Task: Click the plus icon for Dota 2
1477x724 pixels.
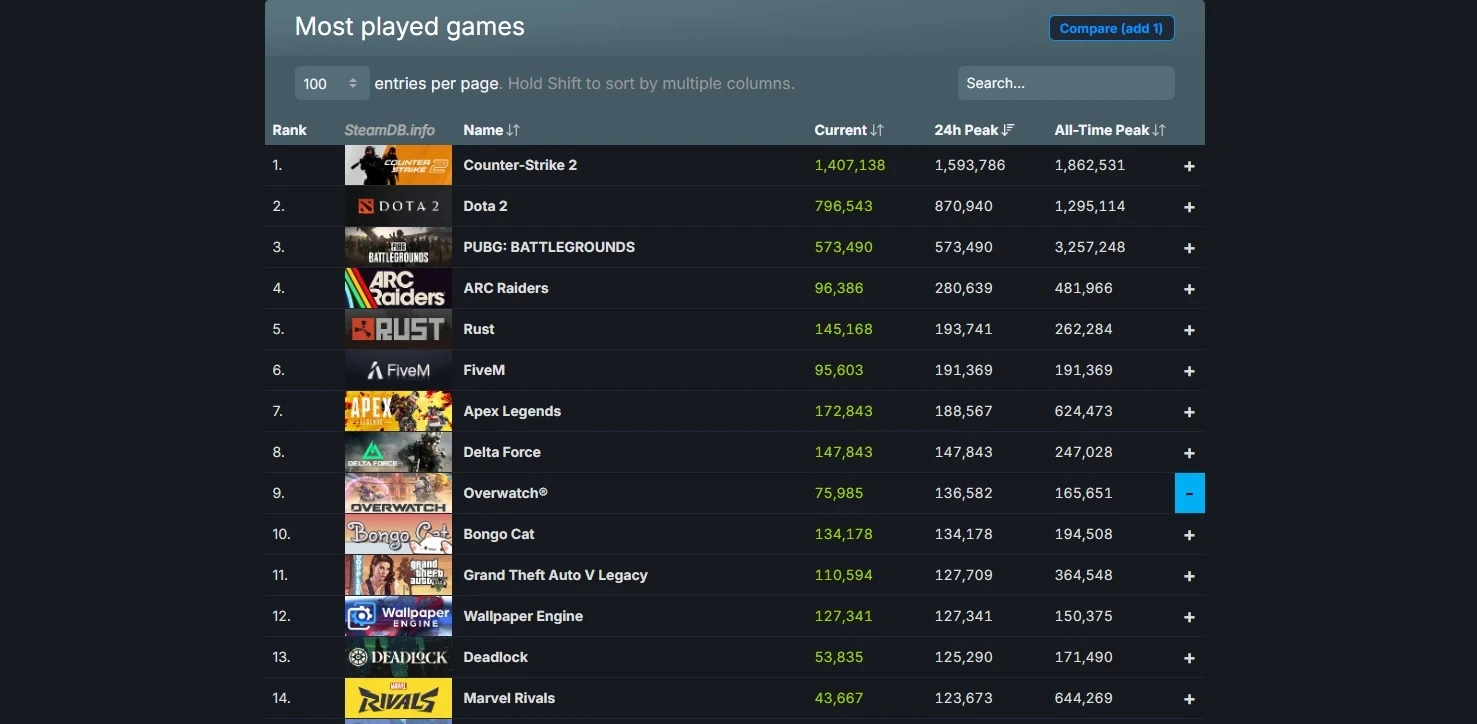Action: [1189, 207]
